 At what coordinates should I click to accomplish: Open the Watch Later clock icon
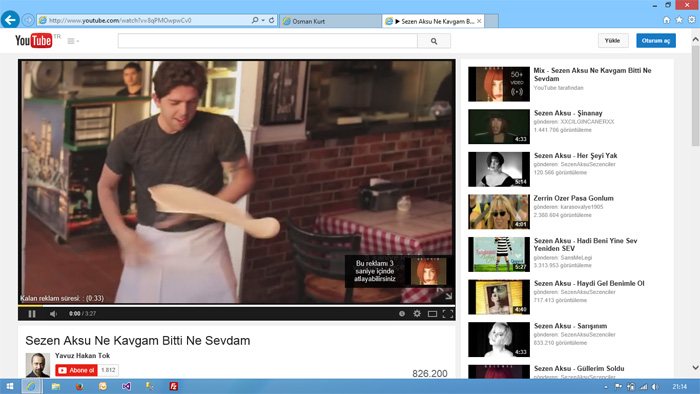(402, 314)
